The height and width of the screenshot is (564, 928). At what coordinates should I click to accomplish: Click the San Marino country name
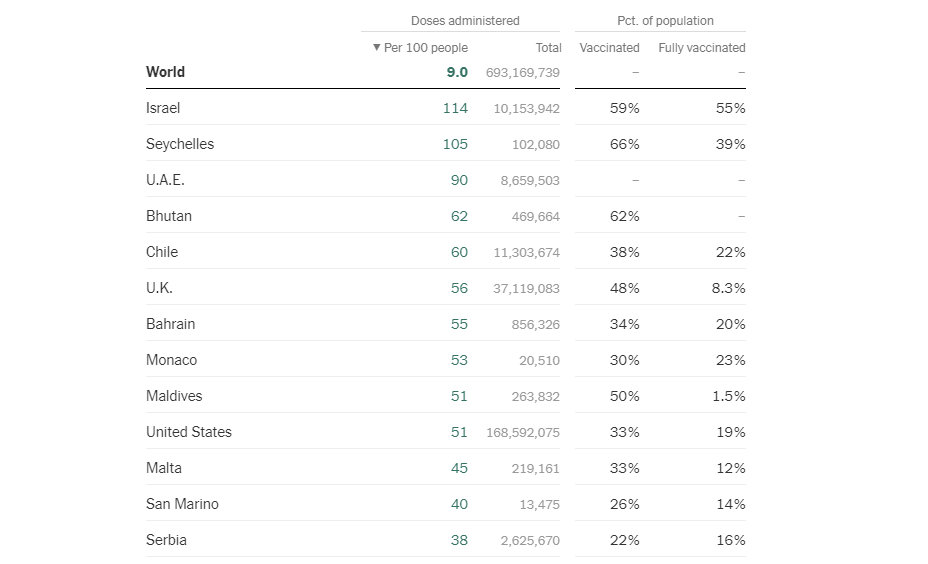pos(182,504)
